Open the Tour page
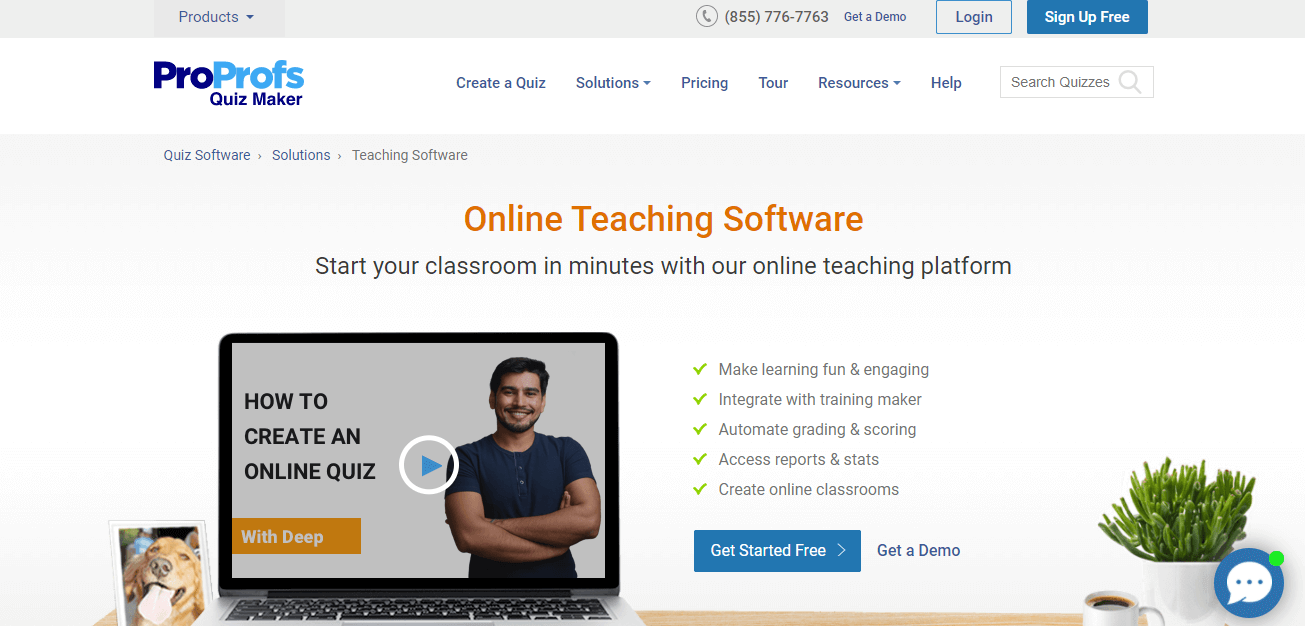1305x626 pixels. [773, 83]
